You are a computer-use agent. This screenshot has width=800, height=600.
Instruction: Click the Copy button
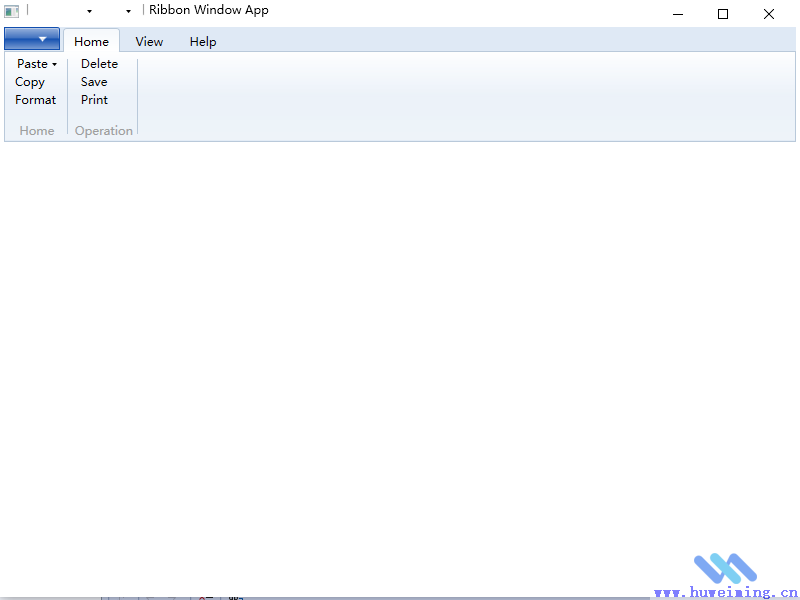point(30,82)
